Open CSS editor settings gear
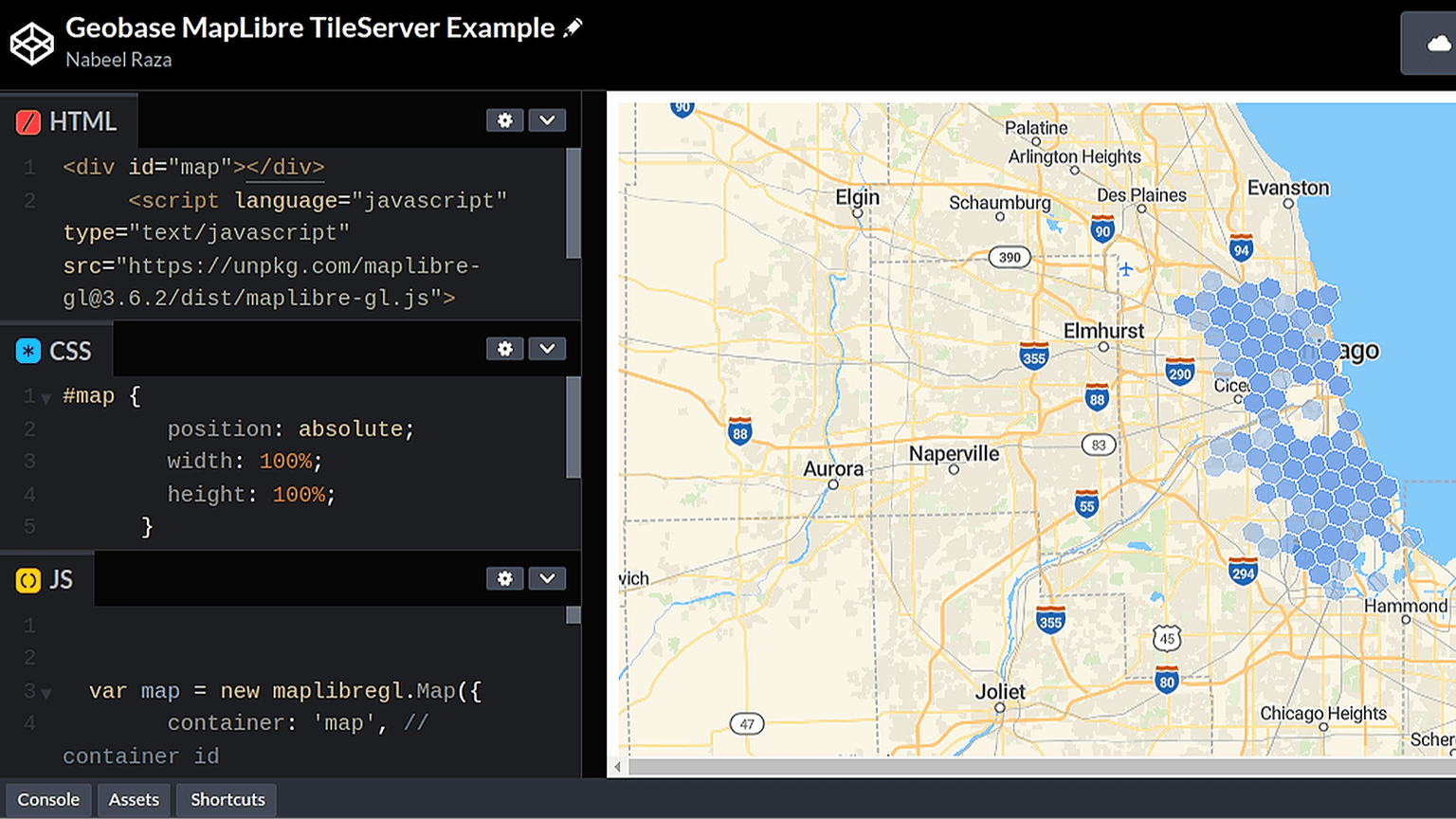1456x819 pixels. point(505,349)
